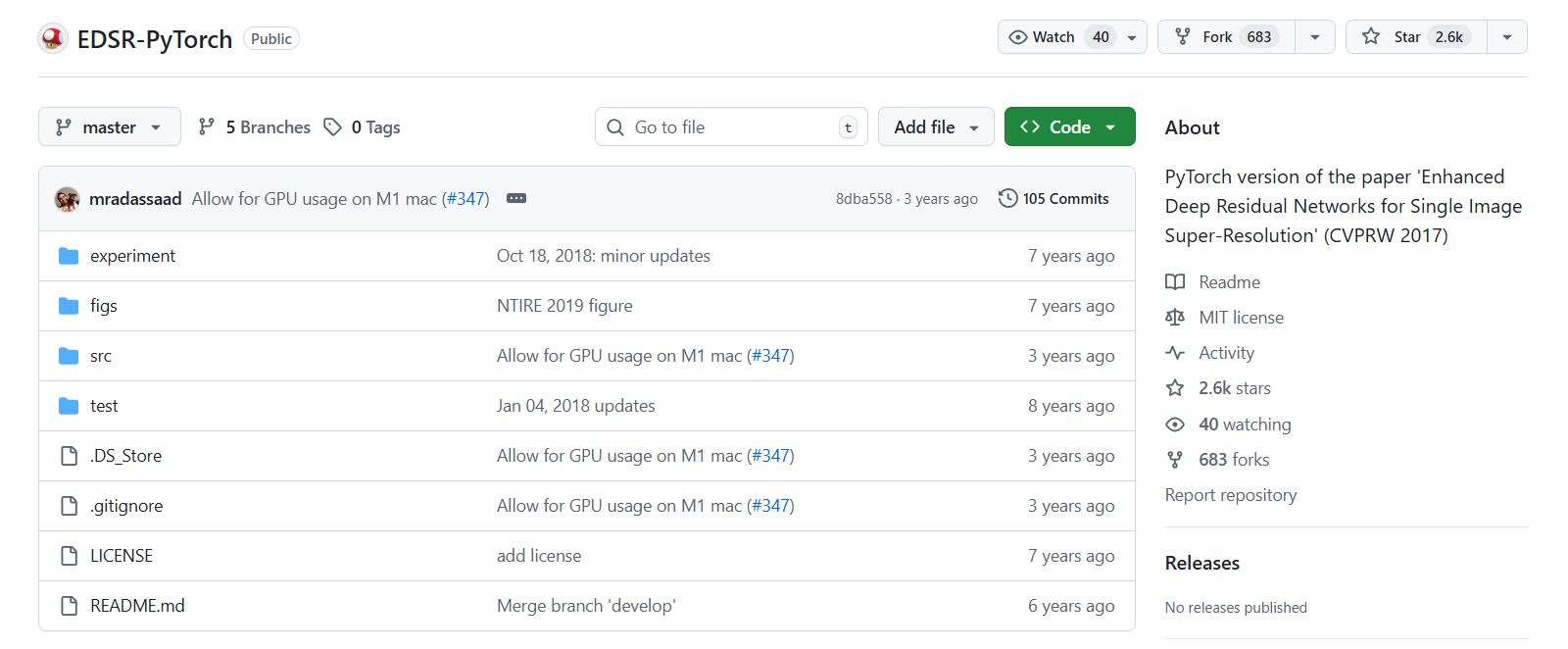Open 'Jan 04, 2018 updates' commit message
Screen dimensions: 1568x649
click(x=576, y=406)
